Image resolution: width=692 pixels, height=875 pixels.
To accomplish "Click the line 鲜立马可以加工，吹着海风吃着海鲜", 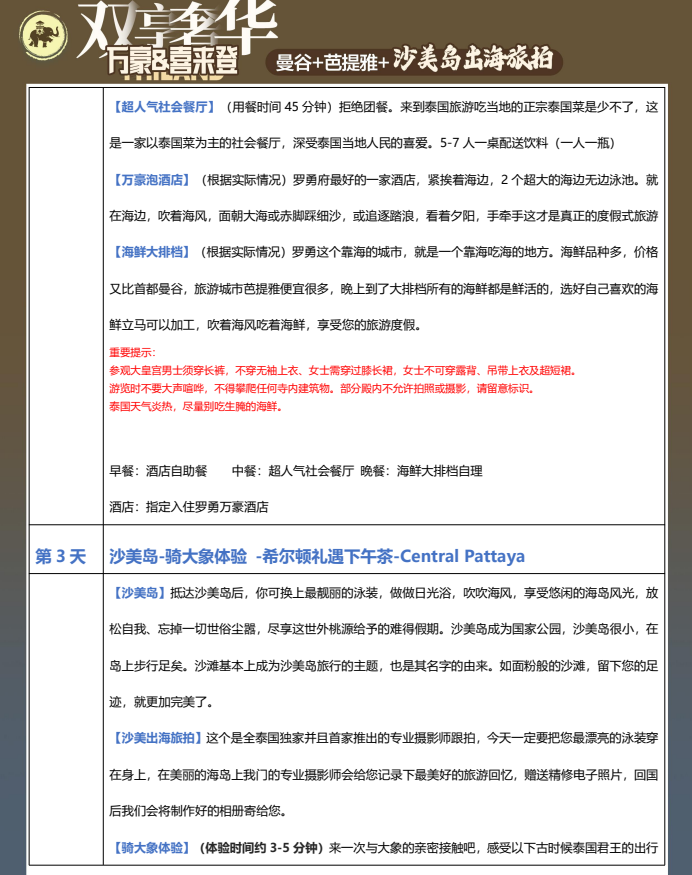I will coord(265,325).
